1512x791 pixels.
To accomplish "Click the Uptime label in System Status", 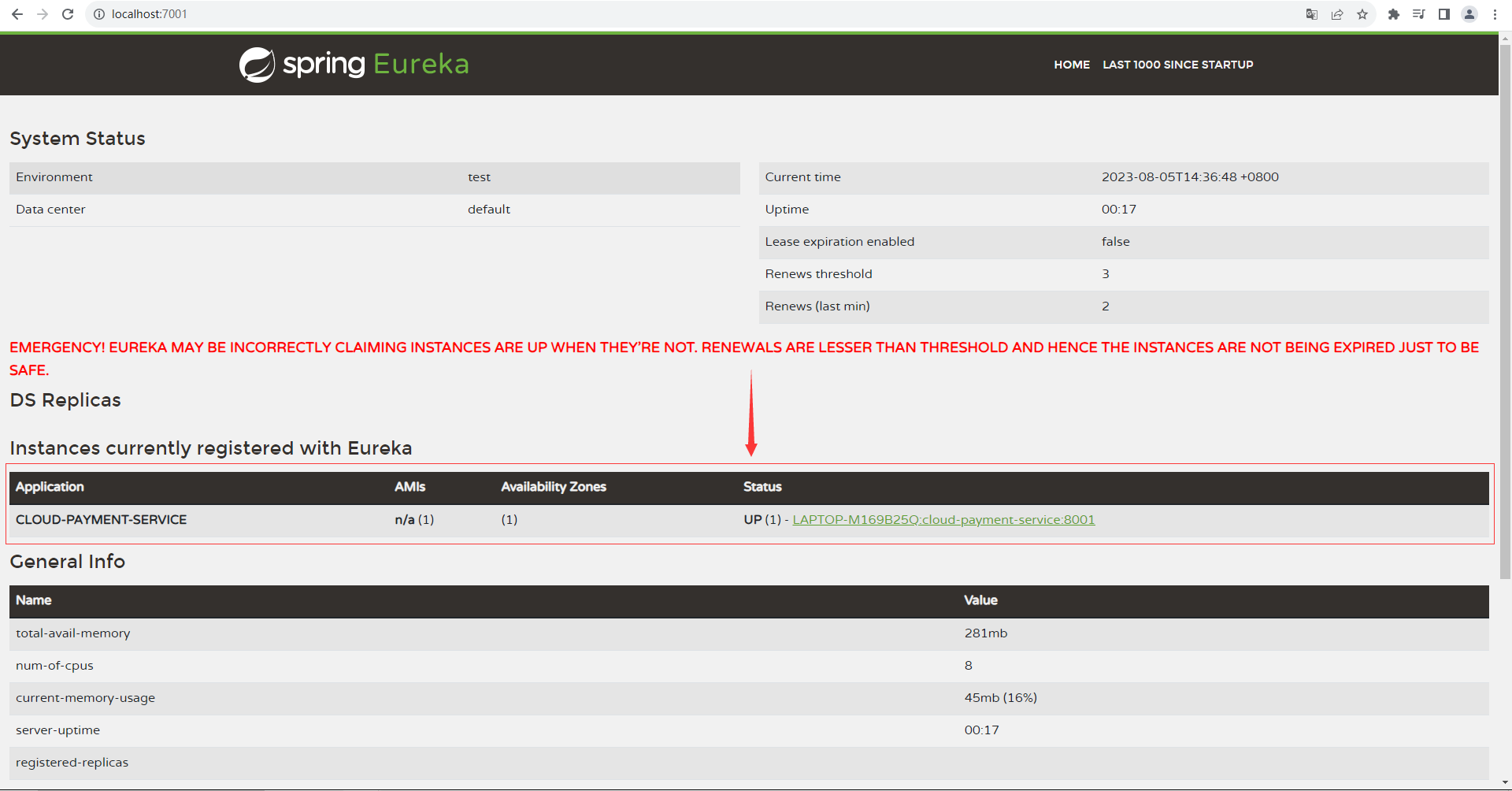I will click(x=787, y=210).
